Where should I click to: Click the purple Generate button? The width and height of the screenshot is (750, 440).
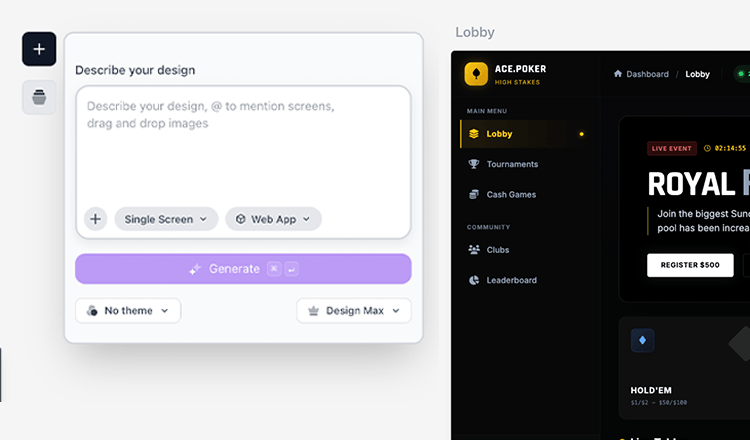pos(243,269)
